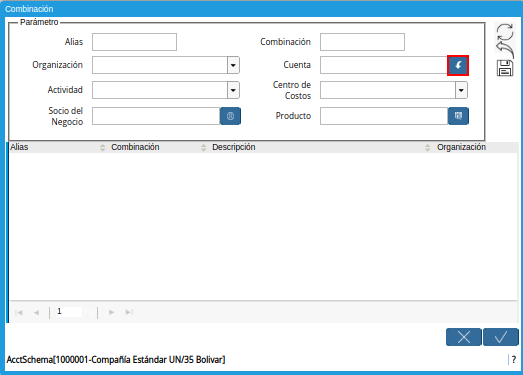Expand the Organización dropdown
The image size is (523, 375).
coord(233,65)
